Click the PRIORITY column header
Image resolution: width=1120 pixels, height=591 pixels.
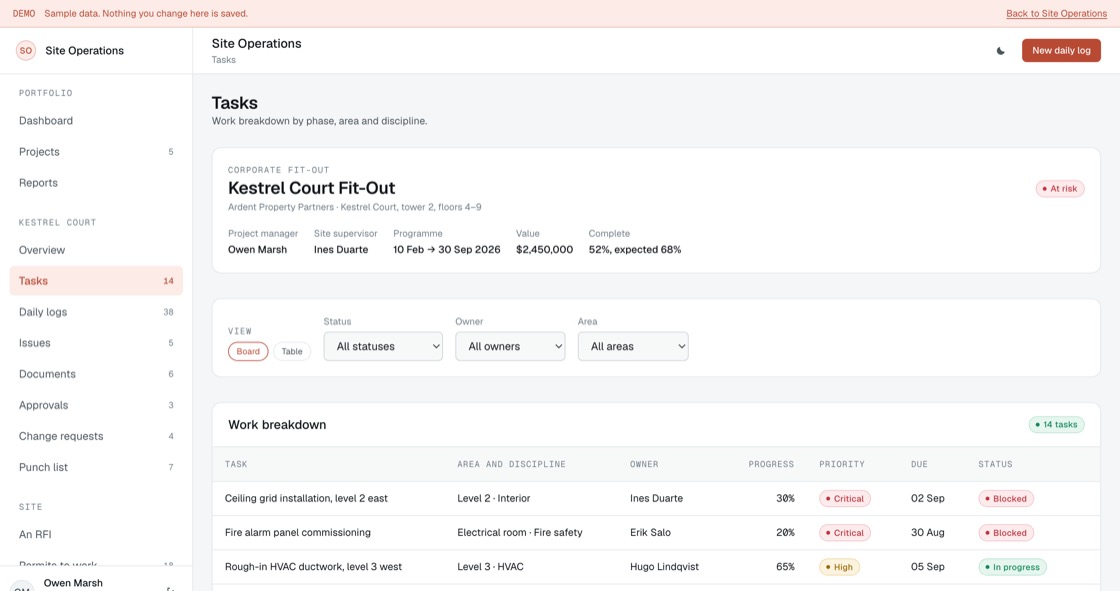click(841, 465)
